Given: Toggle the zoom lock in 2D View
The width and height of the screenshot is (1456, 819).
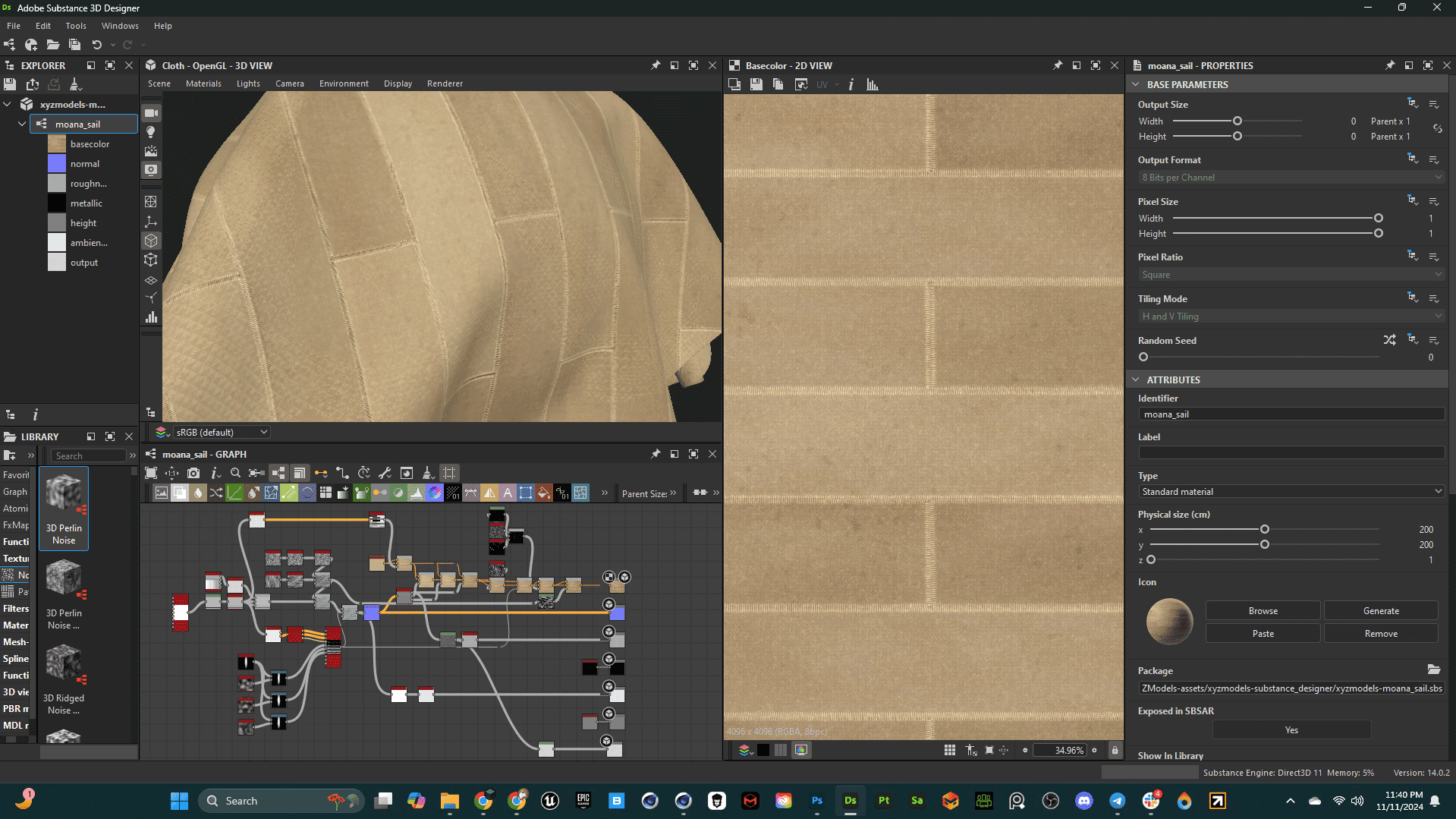Looking at the screenshot, I should 1115,750.
